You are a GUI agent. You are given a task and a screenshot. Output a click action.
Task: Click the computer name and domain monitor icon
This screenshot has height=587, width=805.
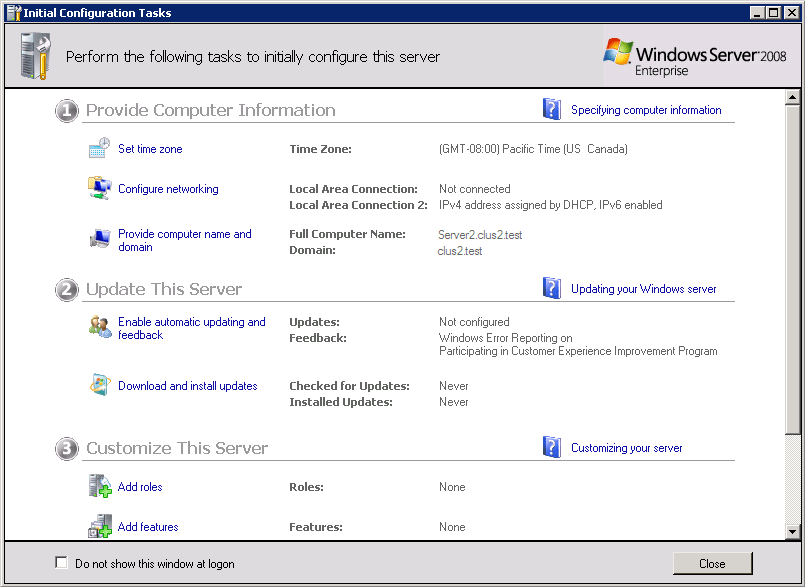[100, 238]
